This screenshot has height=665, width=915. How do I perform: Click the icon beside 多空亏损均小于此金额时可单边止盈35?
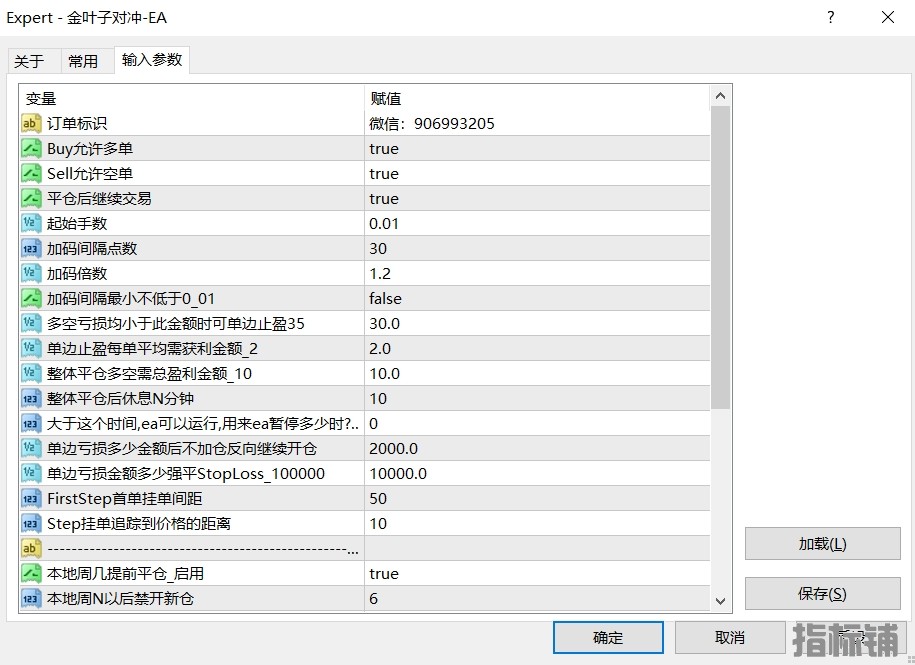pyautogui.click(x=31, y=323)
